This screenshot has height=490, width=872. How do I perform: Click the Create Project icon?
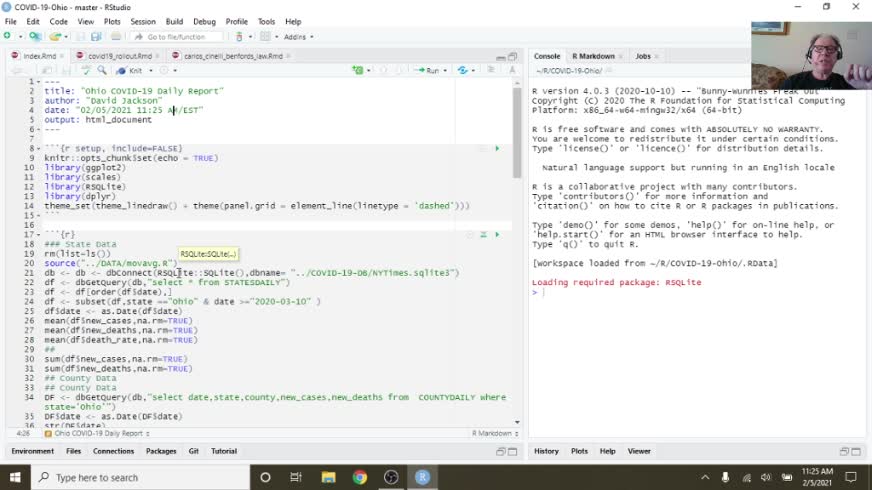(x=35, y=37)
